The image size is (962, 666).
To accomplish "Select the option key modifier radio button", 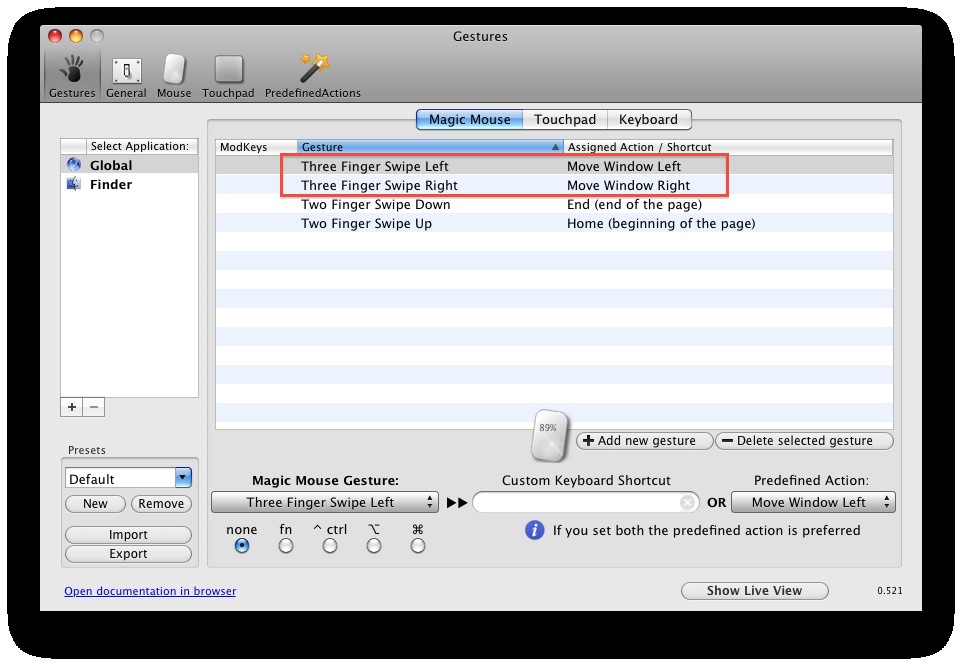I will (x=374, y=546).
